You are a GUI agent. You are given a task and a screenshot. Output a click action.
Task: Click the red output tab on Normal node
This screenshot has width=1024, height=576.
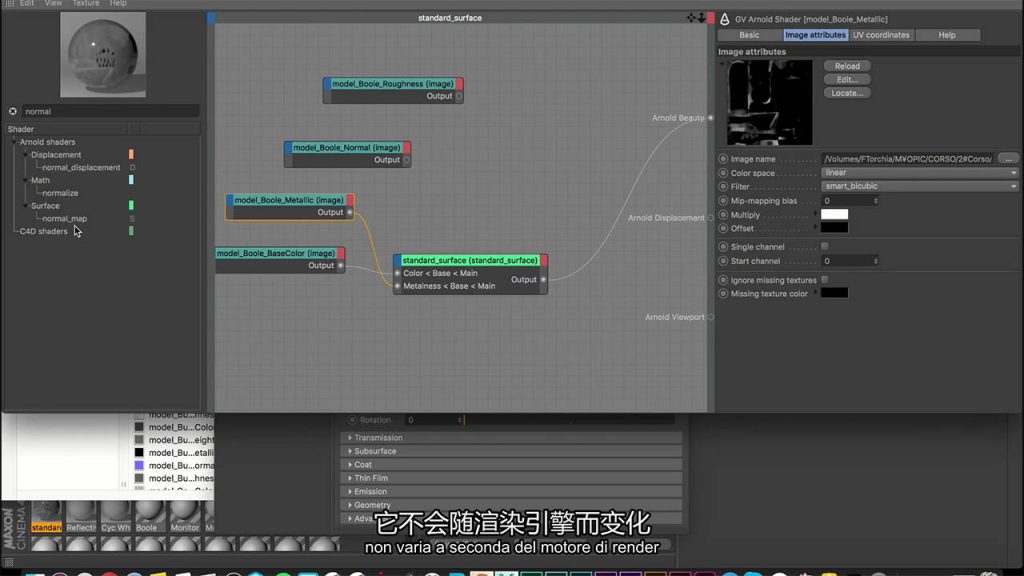click(x=407, y=148)
